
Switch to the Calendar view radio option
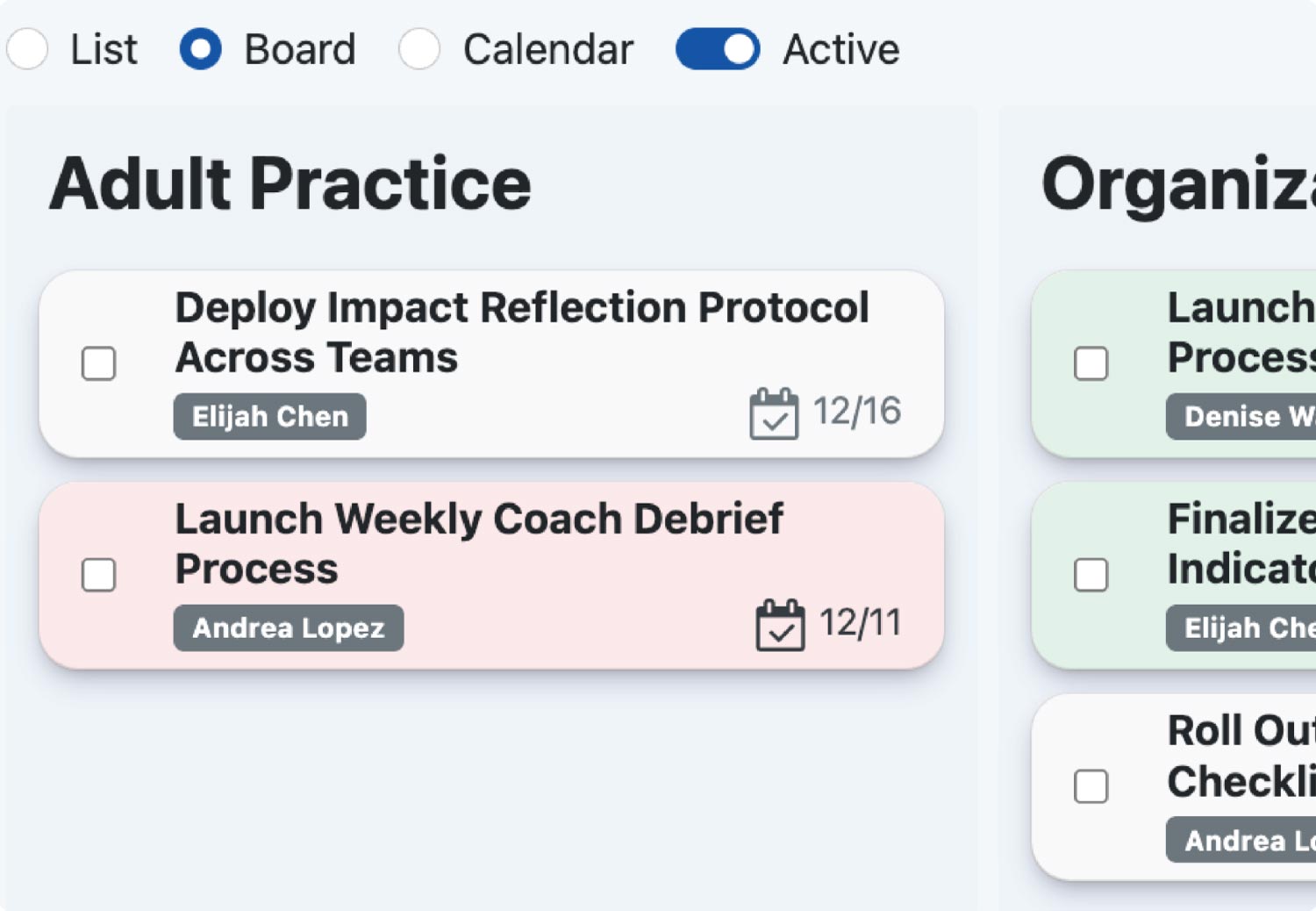tap(419, 49)
